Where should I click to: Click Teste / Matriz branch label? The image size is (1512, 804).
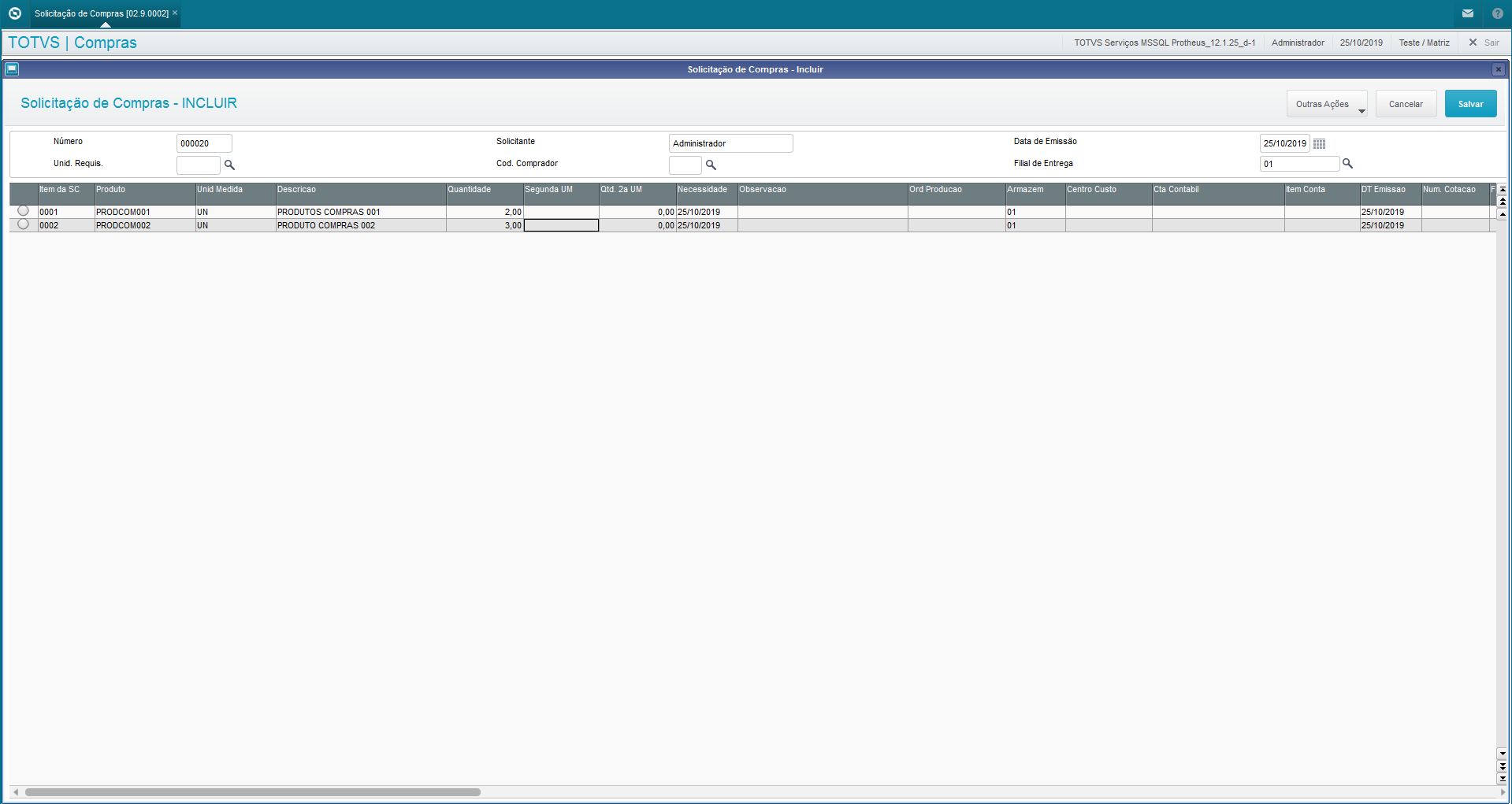[x=1424, y=43]
